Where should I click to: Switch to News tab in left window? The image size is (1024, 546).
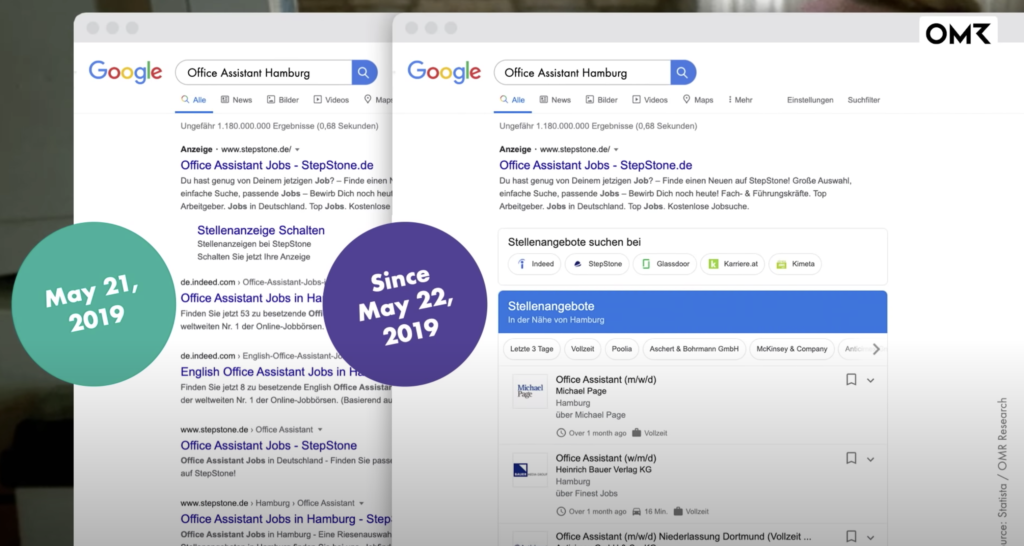coord(236,100)
